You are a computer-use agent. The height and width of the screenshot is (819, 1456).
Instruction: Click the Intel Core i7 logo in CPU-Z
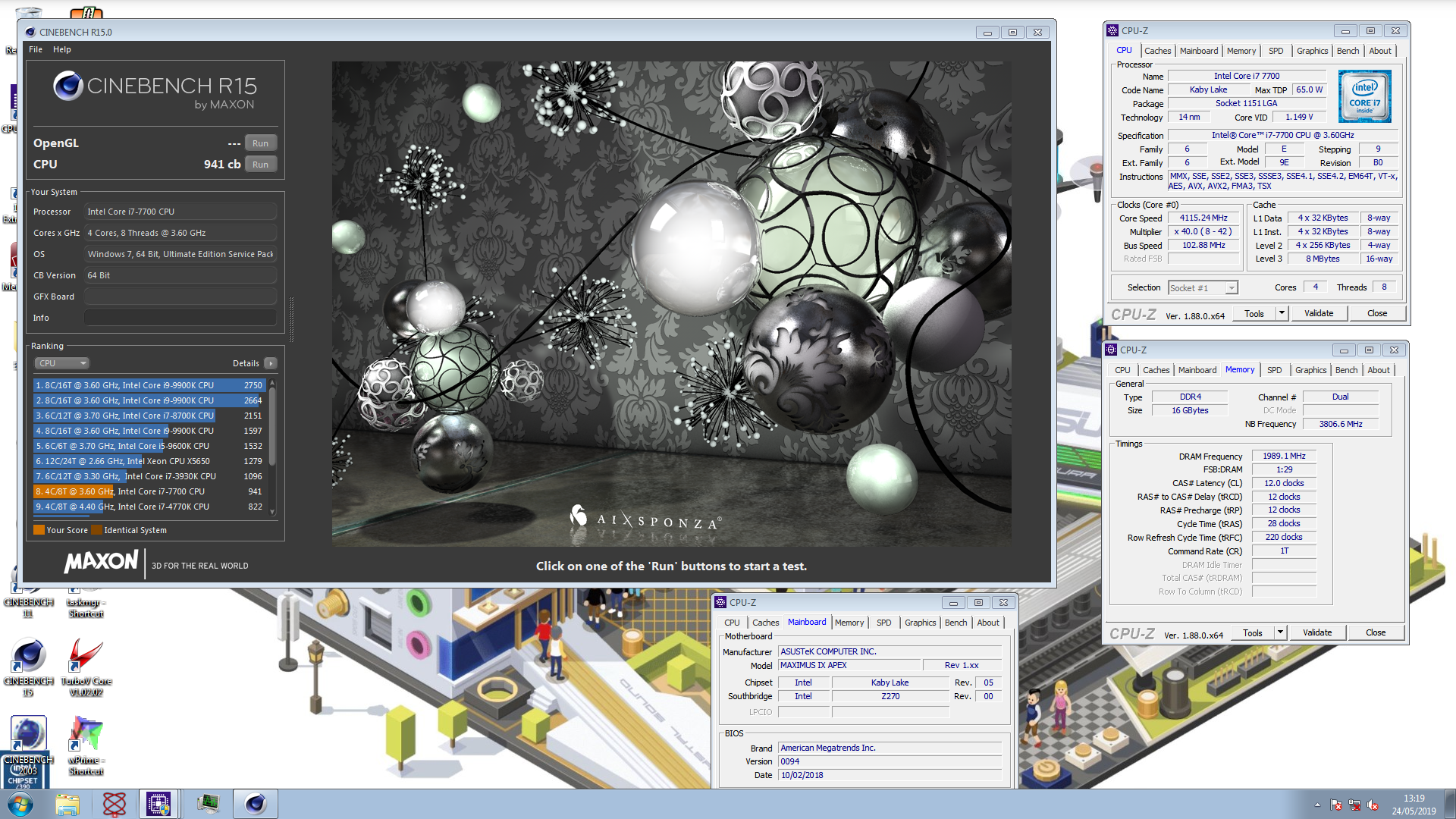pyautogui.click(x=1364, y=96)
